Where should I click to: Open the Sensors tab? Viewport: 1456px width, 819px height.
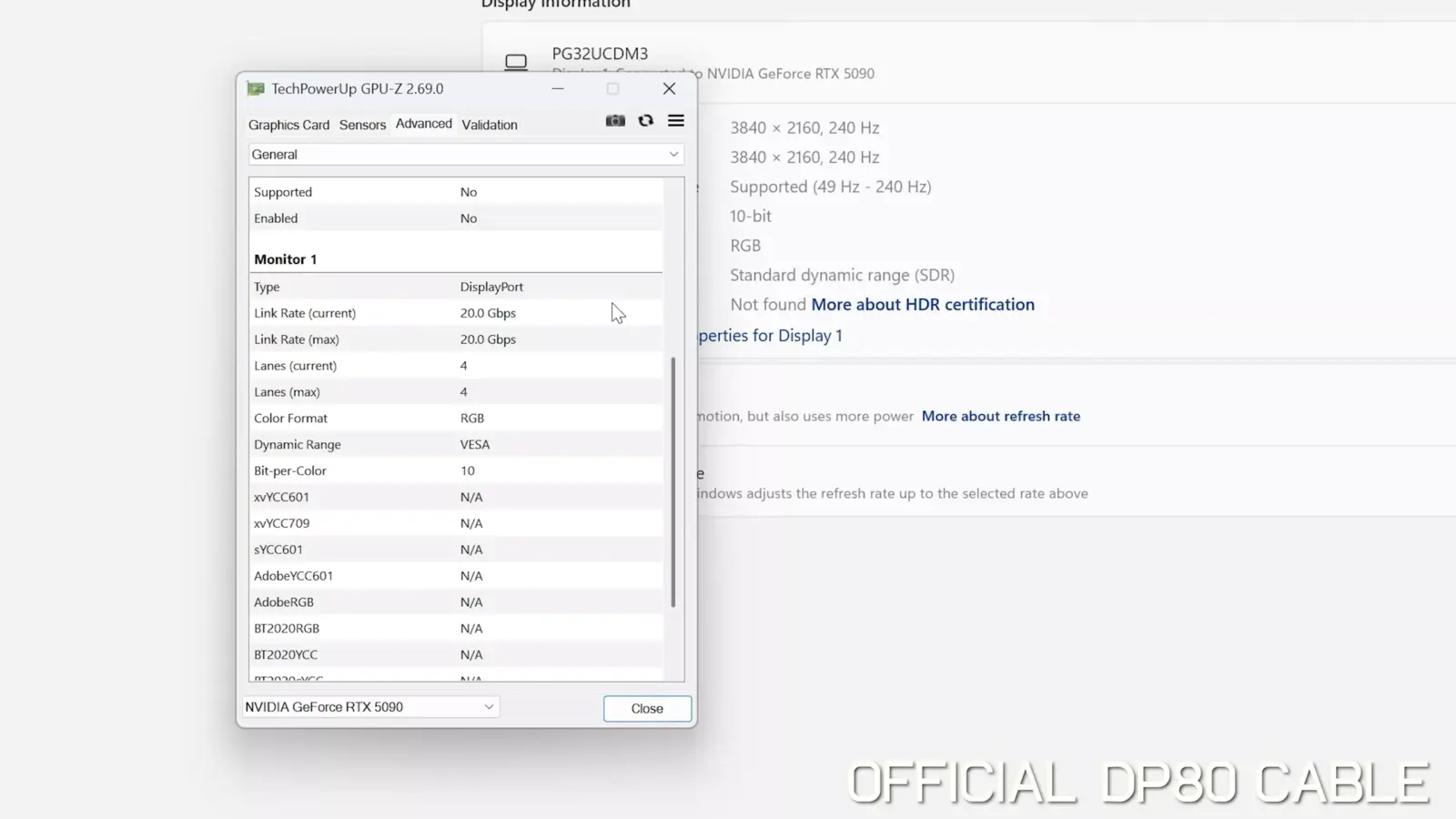click(362, 125)
